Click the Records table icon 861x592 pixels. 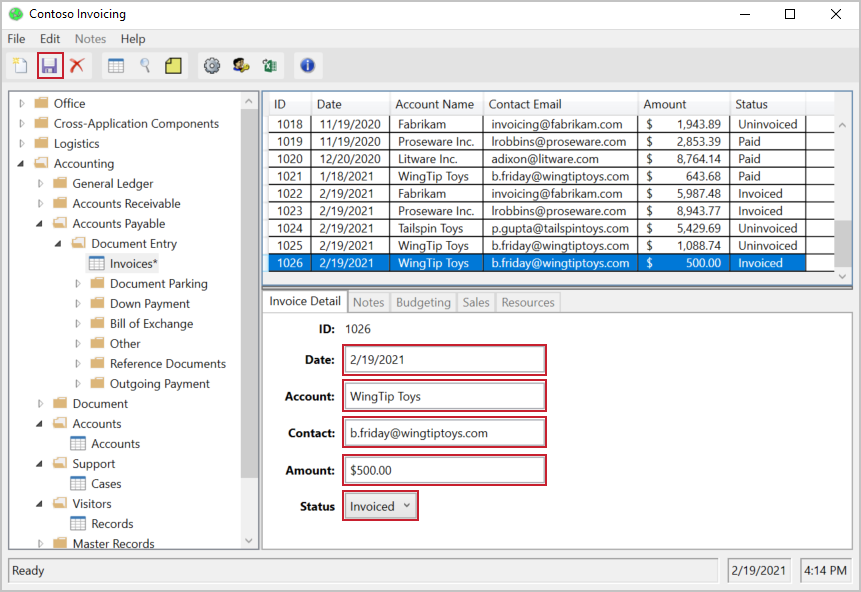[x=78, y=524]
